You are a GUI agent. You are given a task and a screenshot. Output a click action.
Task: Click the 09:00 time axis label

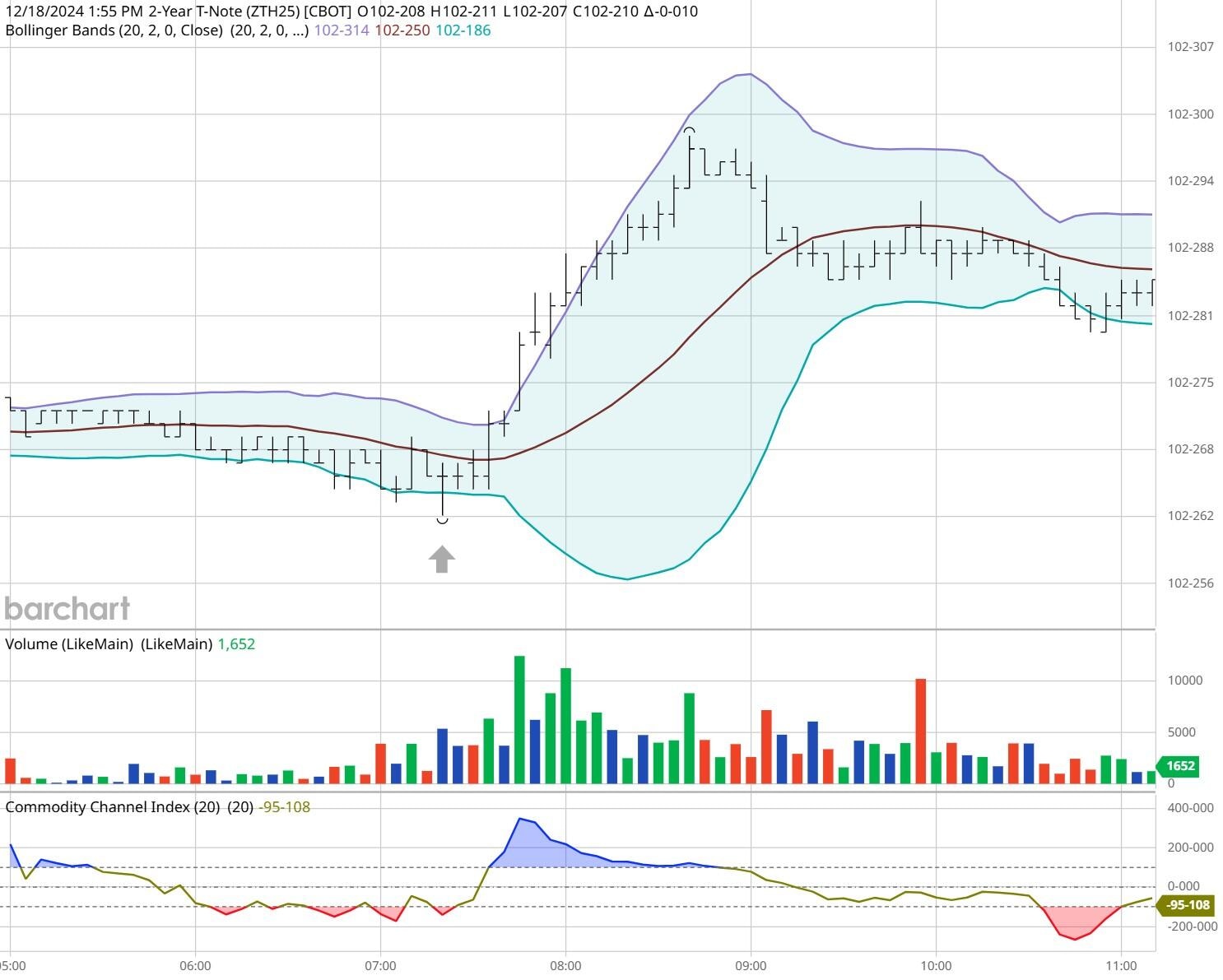(751, 966)
